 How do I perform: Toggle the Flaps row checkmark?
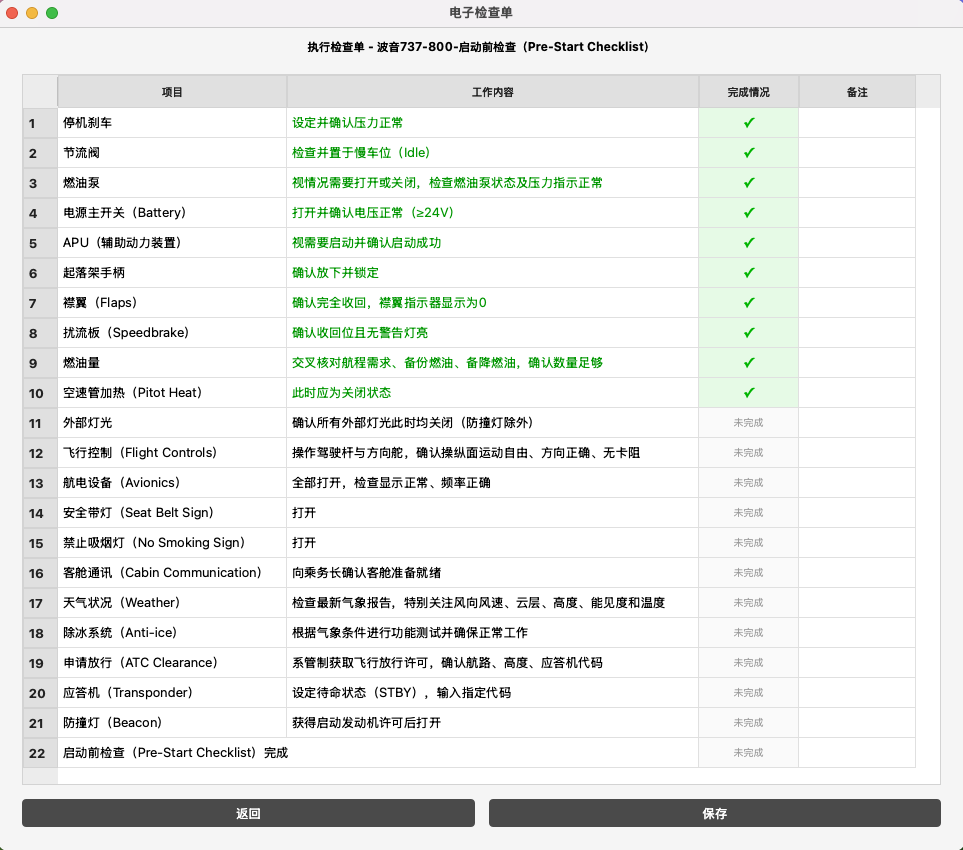pyautogui.click(x=749, y=303)
